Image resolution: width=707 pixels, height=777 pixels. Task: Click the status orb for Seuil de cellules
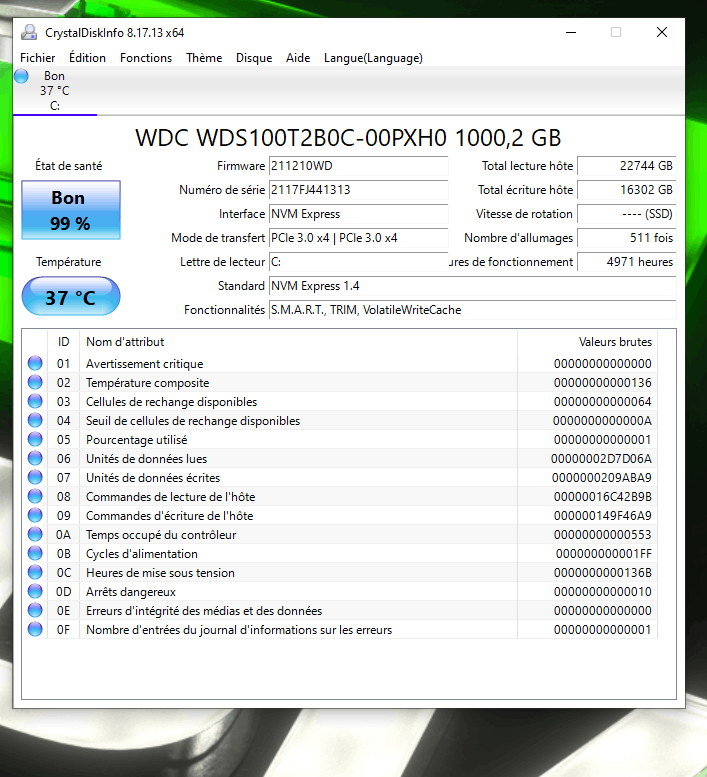(35, 420)
